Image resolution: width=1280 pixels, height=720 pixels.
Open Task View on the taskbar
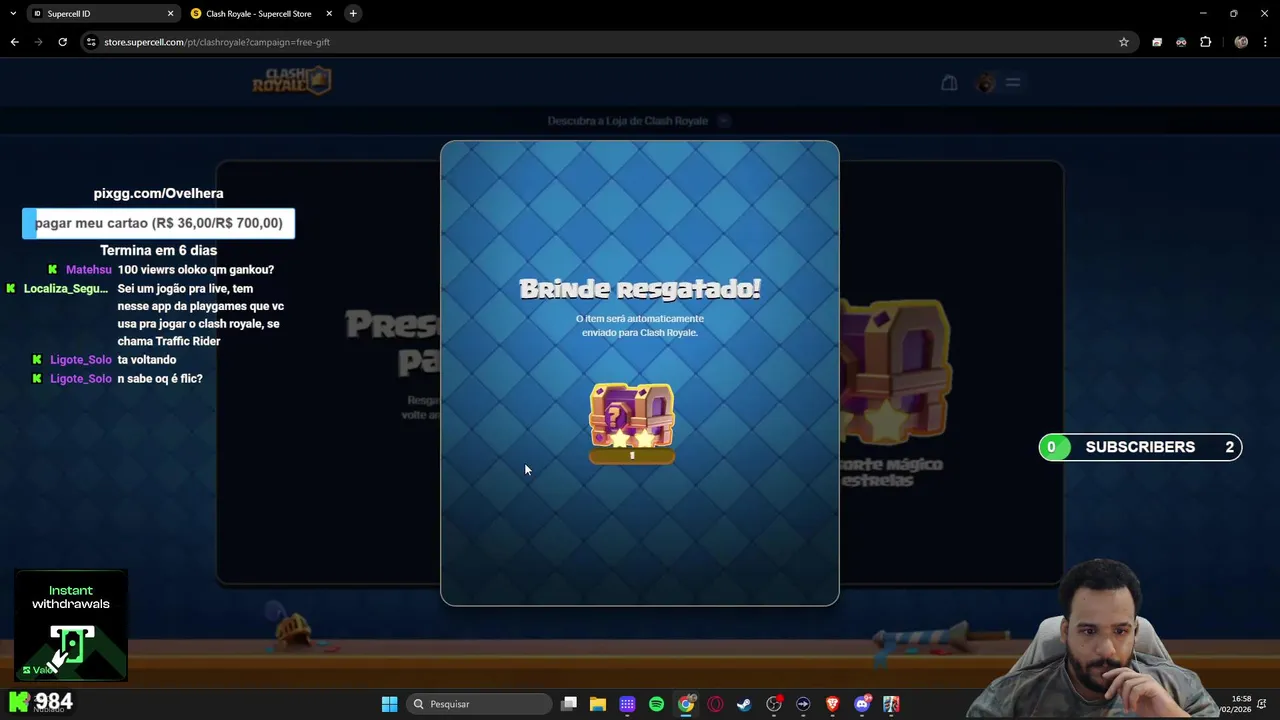pos(569,704)
